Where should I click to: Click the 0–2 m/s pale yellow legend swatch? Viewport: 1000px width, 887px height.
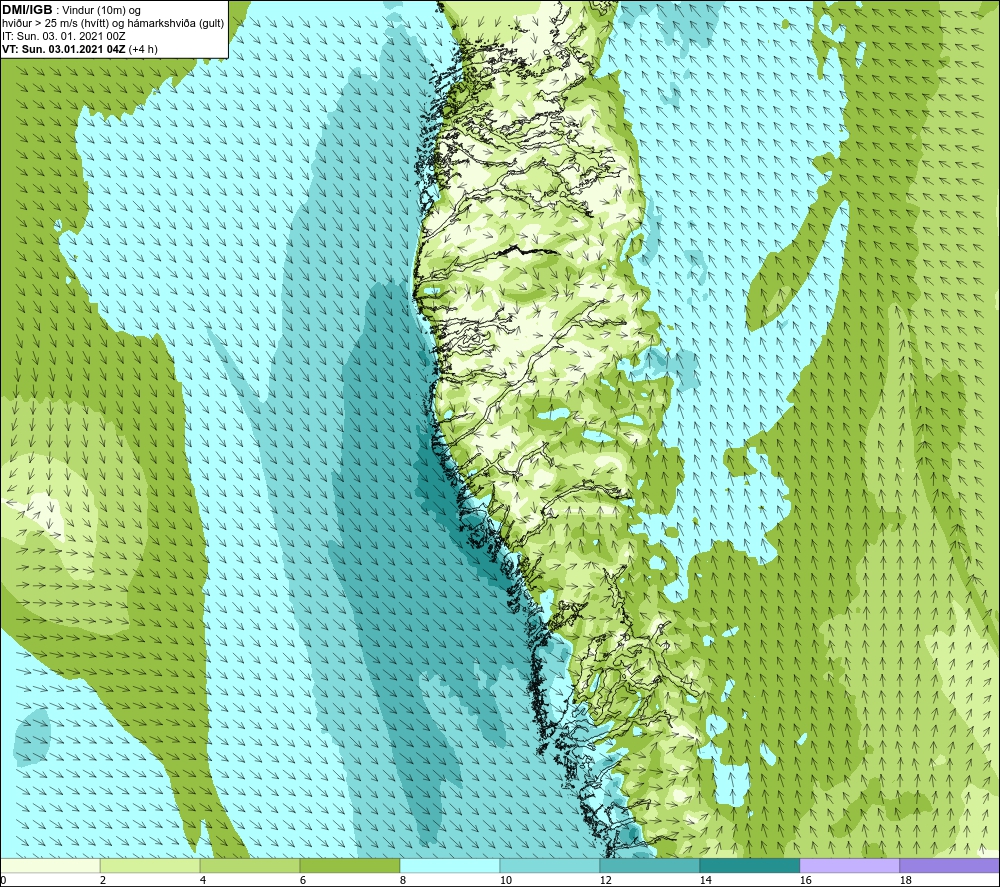[x=50, y=865]
